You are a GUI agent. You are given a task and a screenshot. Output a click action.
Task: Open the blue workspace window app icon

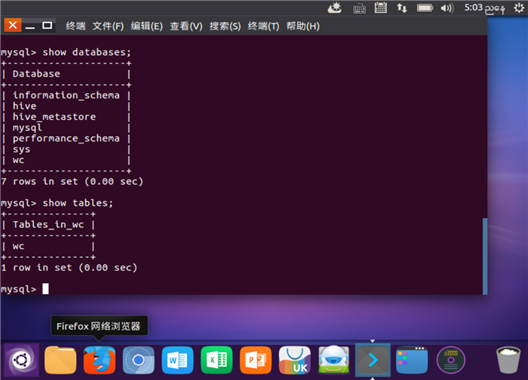click(x=412, y=360)
